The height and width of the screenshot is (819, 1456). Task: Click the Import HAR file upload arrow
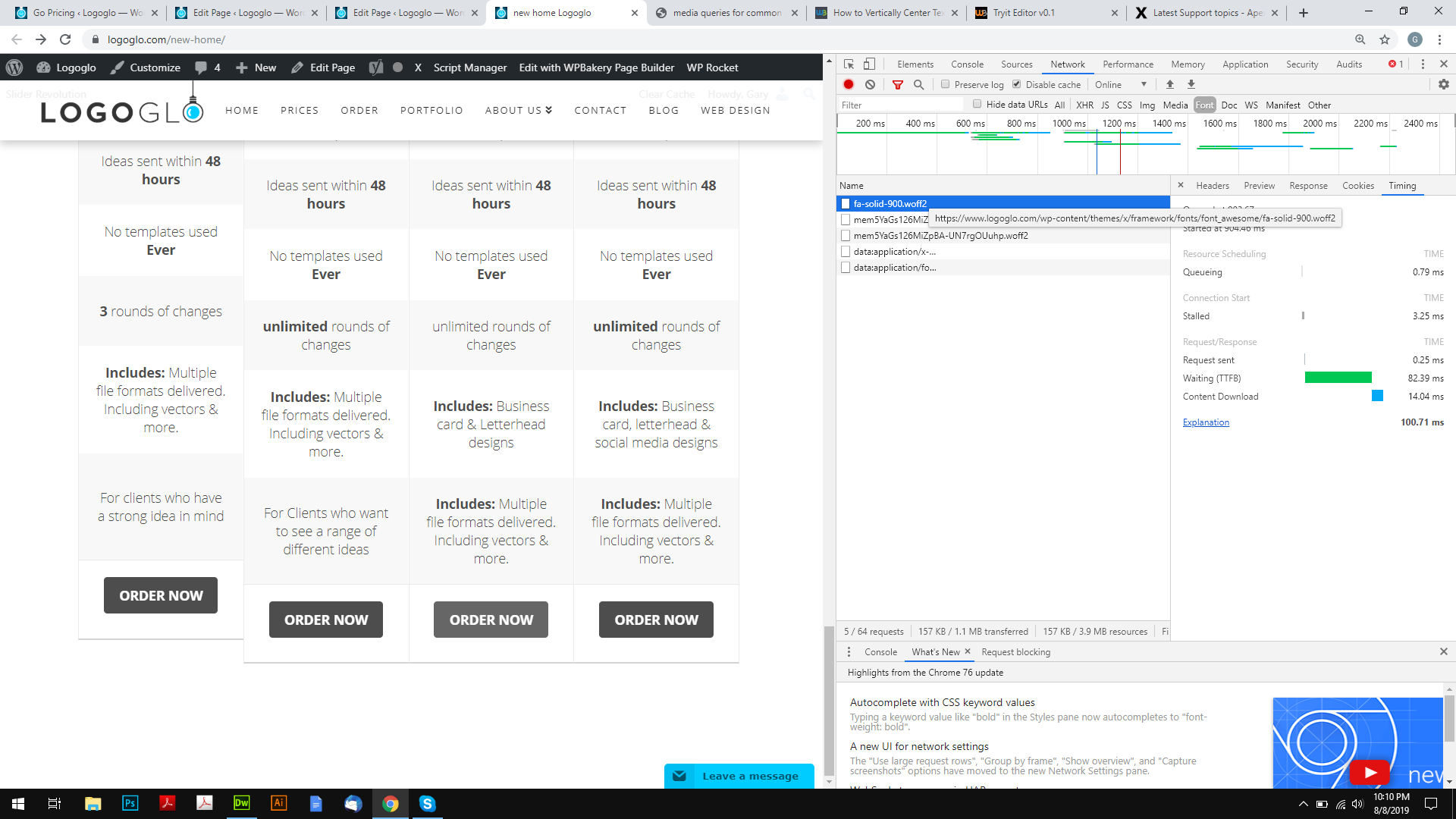1170,85
